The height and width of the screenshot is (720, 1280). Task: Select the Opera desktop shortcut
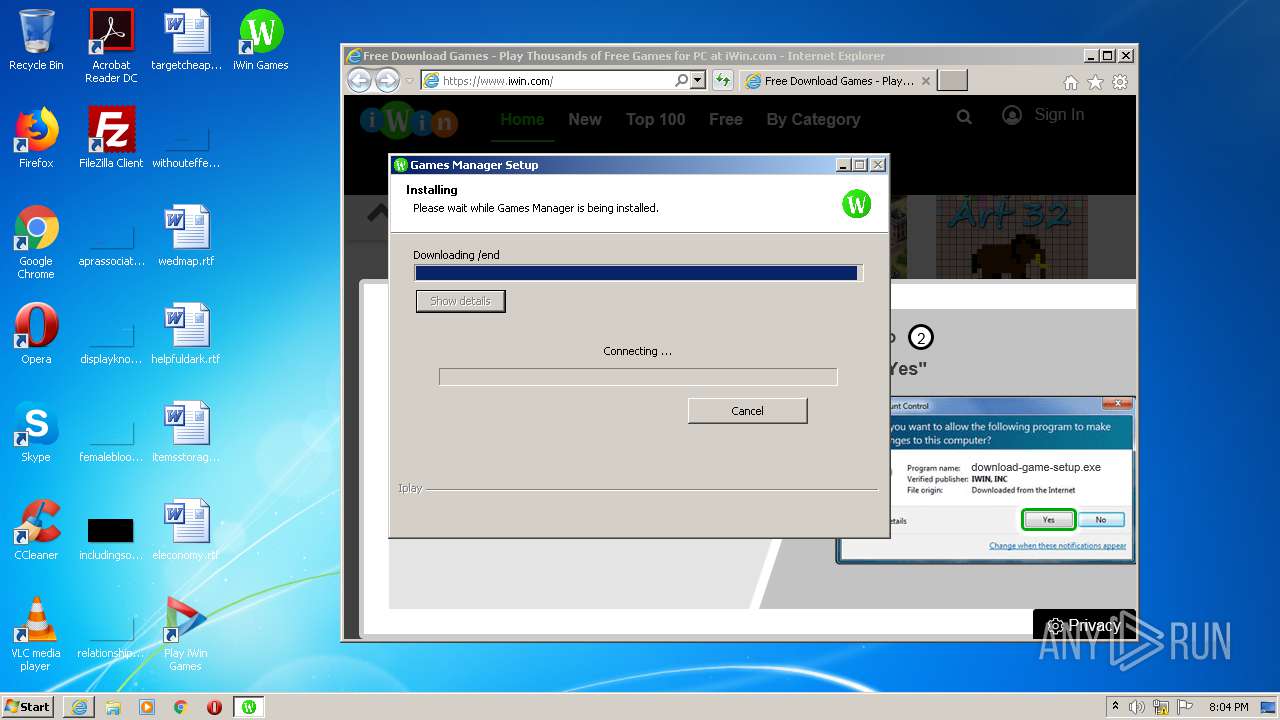pos(36,334)
